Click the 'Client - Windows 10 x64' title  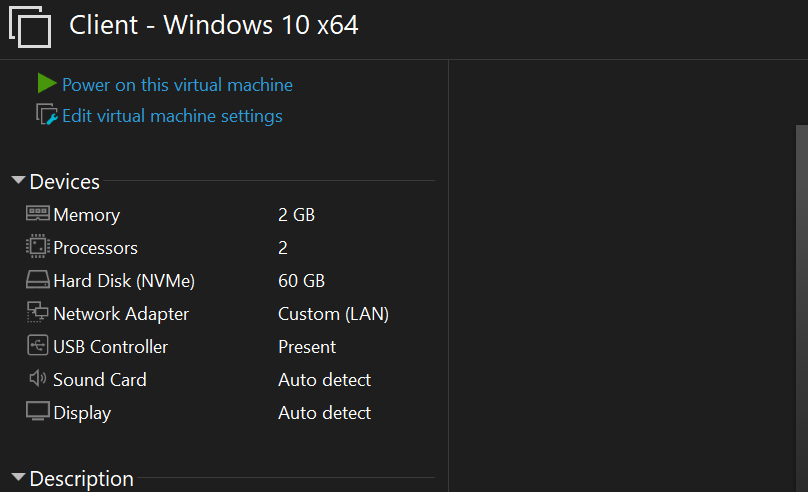click(x=213, y=25)
